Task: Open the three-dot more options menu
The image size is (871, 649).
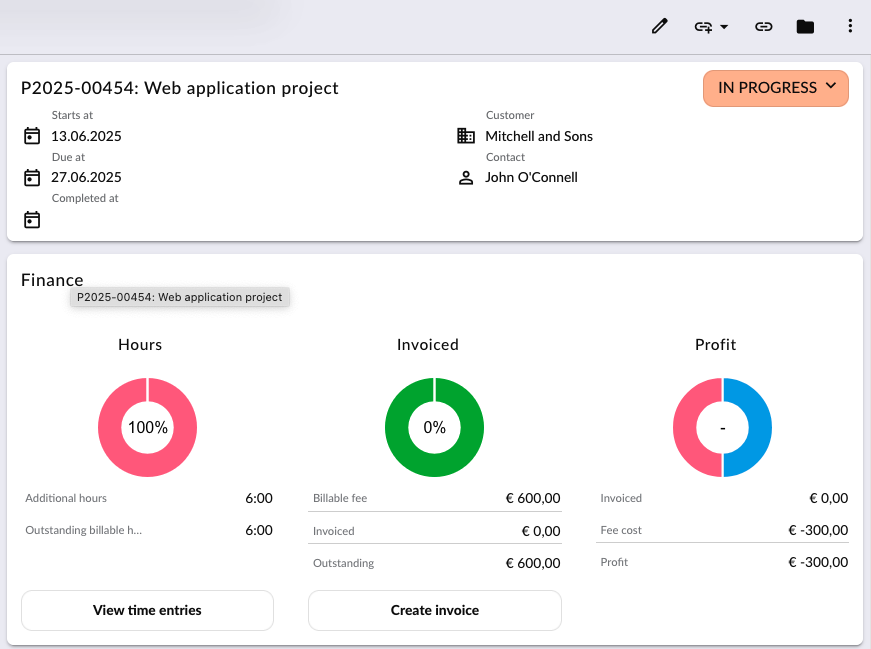Action: click(x=850, y=26)
